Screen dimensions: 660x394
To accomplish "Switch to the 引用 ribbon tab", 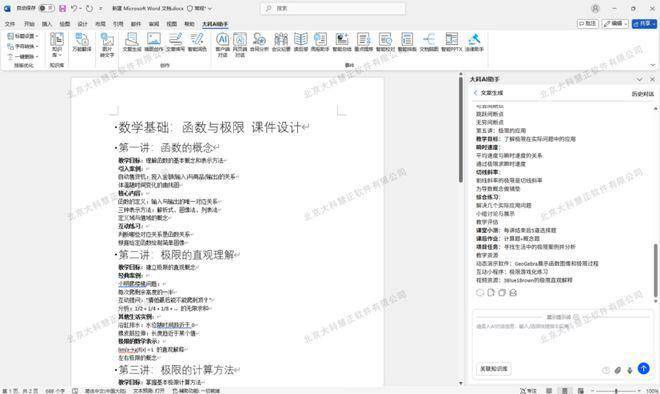I will pyautogui.click(x=118, y=24).
